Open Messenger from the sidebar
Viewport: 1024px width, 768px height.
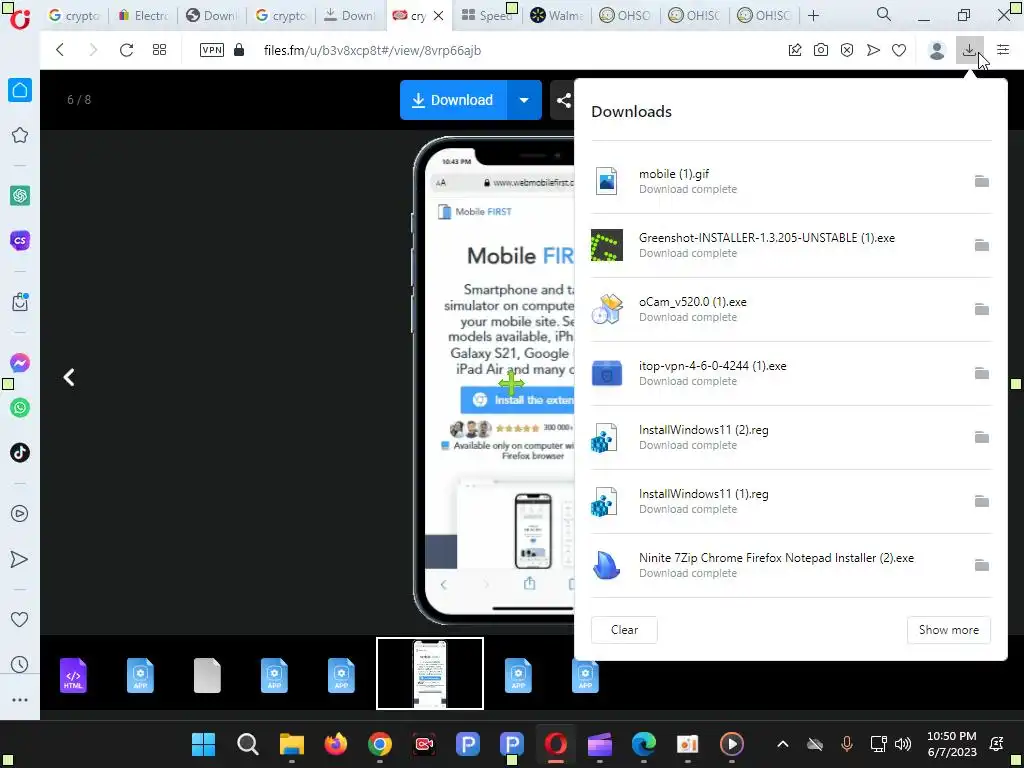pos(20,363)
